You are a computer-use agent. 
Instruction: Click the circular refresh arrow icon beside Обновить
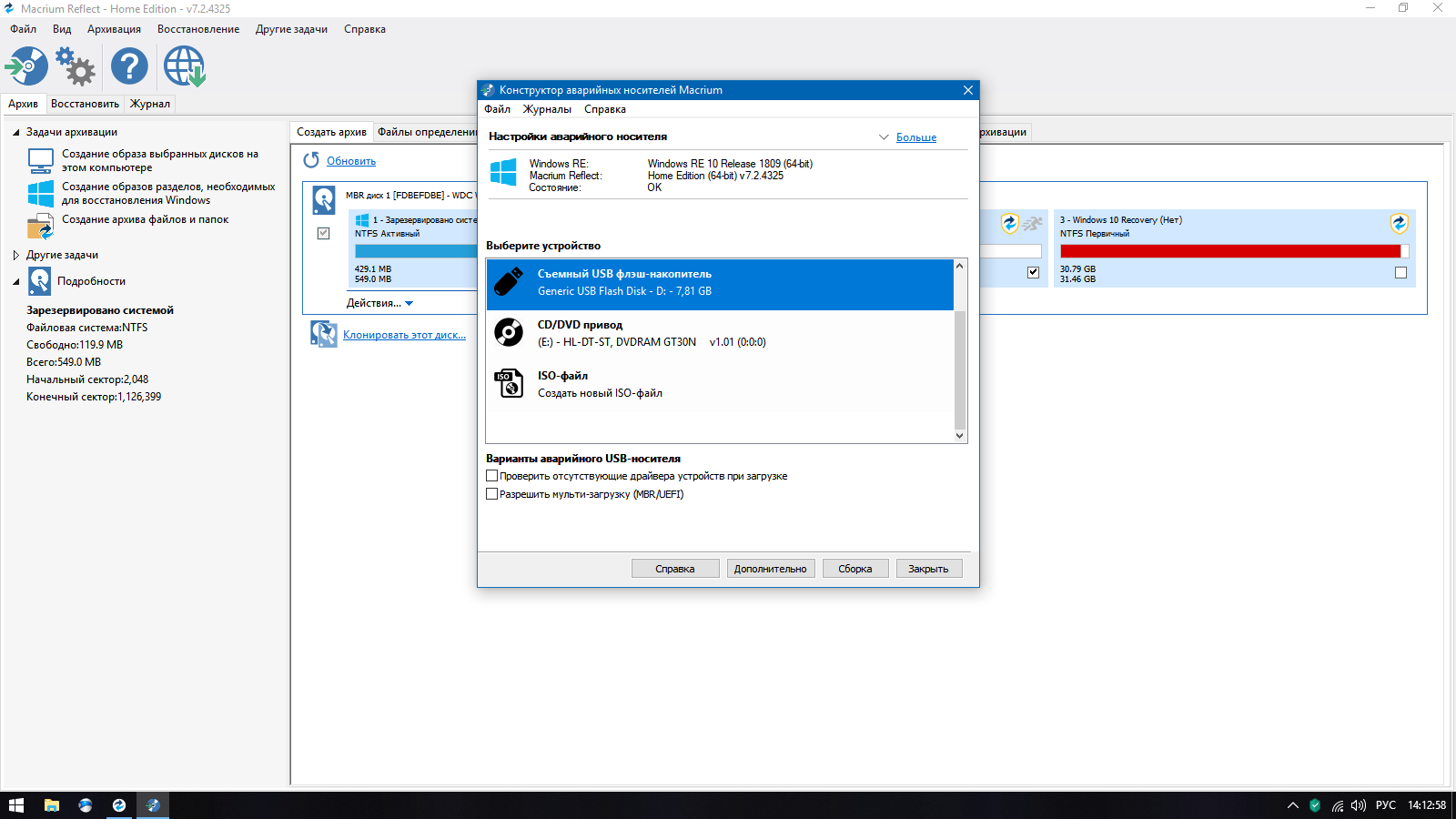(311, 160)
